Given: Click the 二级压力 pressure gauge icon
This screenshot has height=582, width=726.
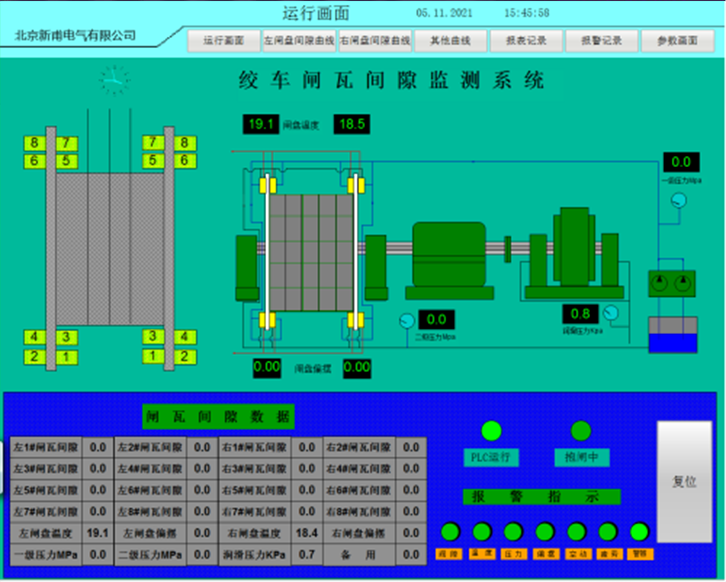Looking at the screenshot, I should 406,321.
